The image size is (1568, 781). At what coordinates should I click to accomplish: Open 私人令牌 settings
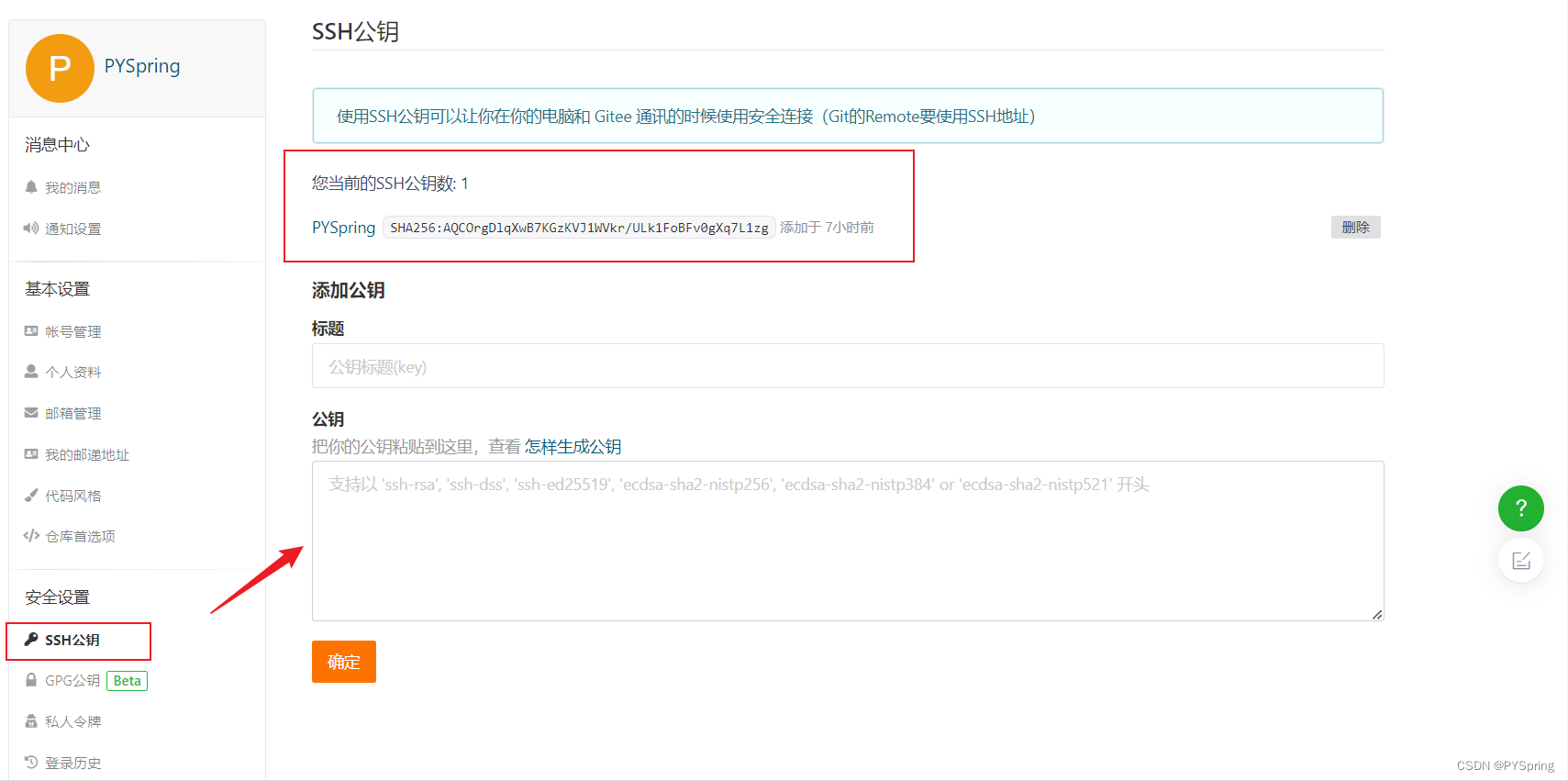(72, 721)
